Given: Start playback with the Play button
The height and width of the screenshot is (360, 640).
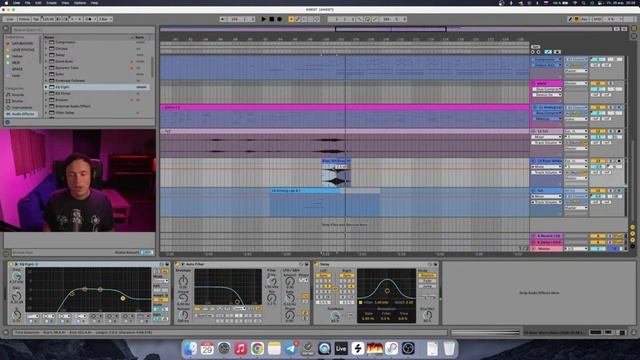Looking at the screenshot, I should 264,19.
